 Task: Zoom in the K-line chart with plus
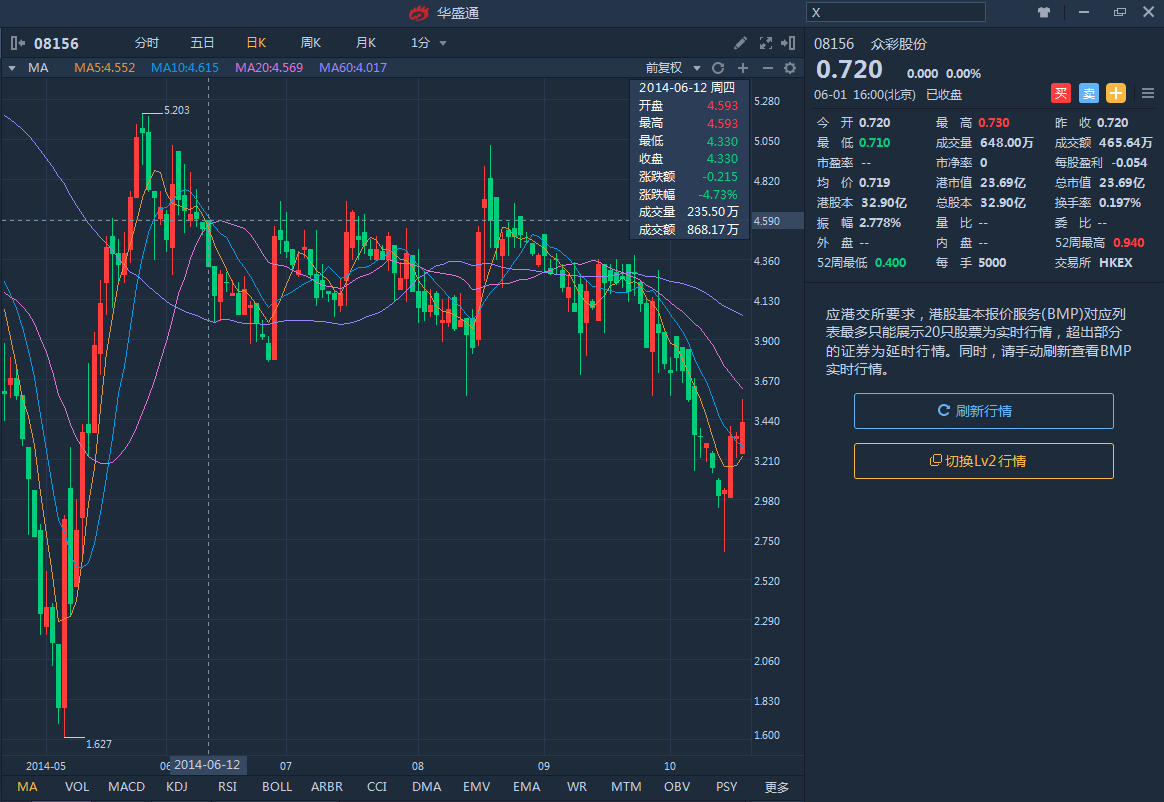743,68
